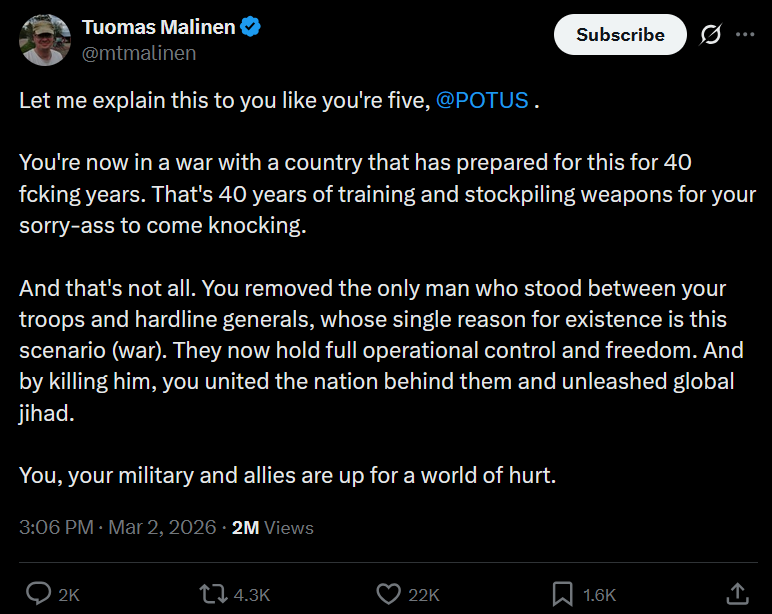The width and height of the screenshot is (772, 614).
Task: Click the 2K replies count
Action: click(69, 594)
